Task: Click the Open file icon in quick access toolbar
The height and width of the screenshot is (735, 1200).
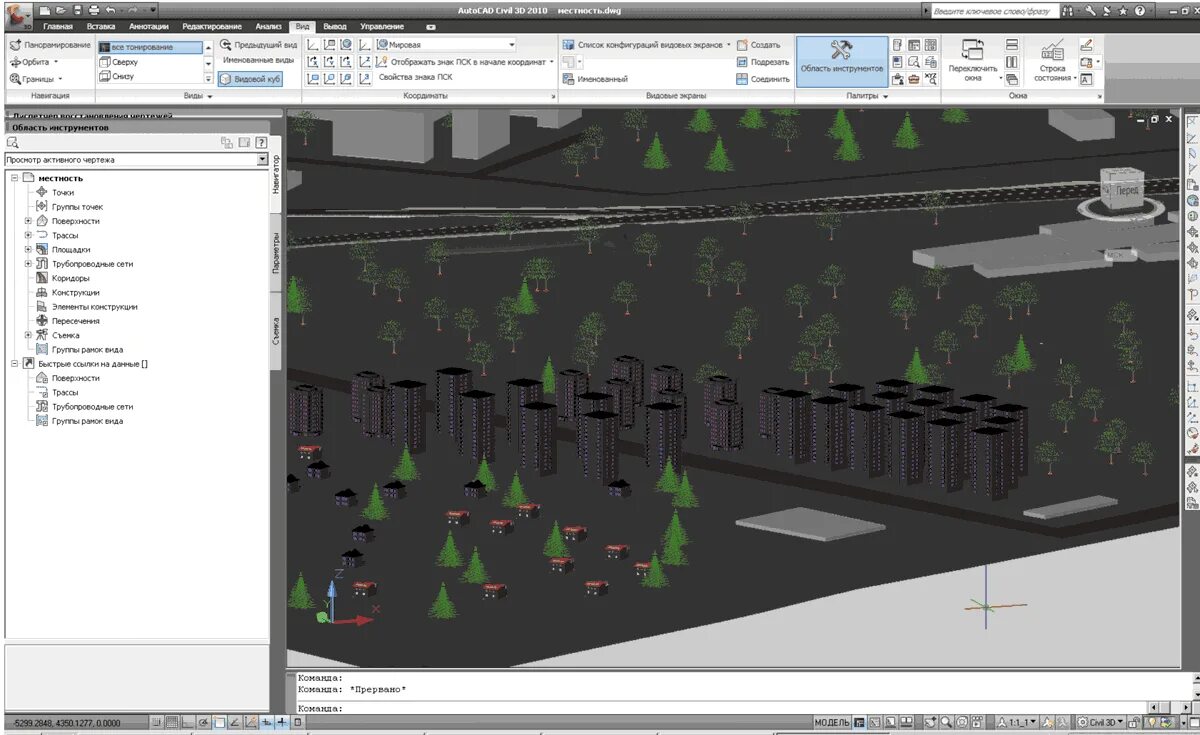Action: coord(62,9)
